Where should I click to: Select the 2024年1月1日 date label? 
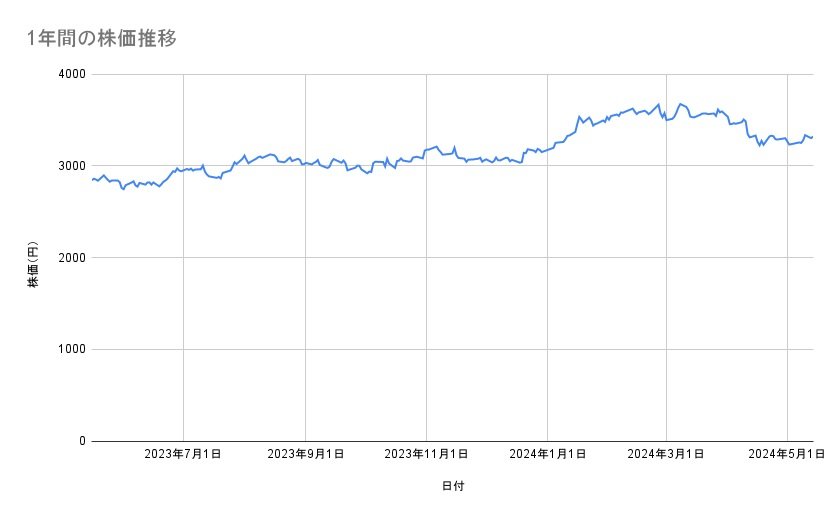[x=547, y=455]
